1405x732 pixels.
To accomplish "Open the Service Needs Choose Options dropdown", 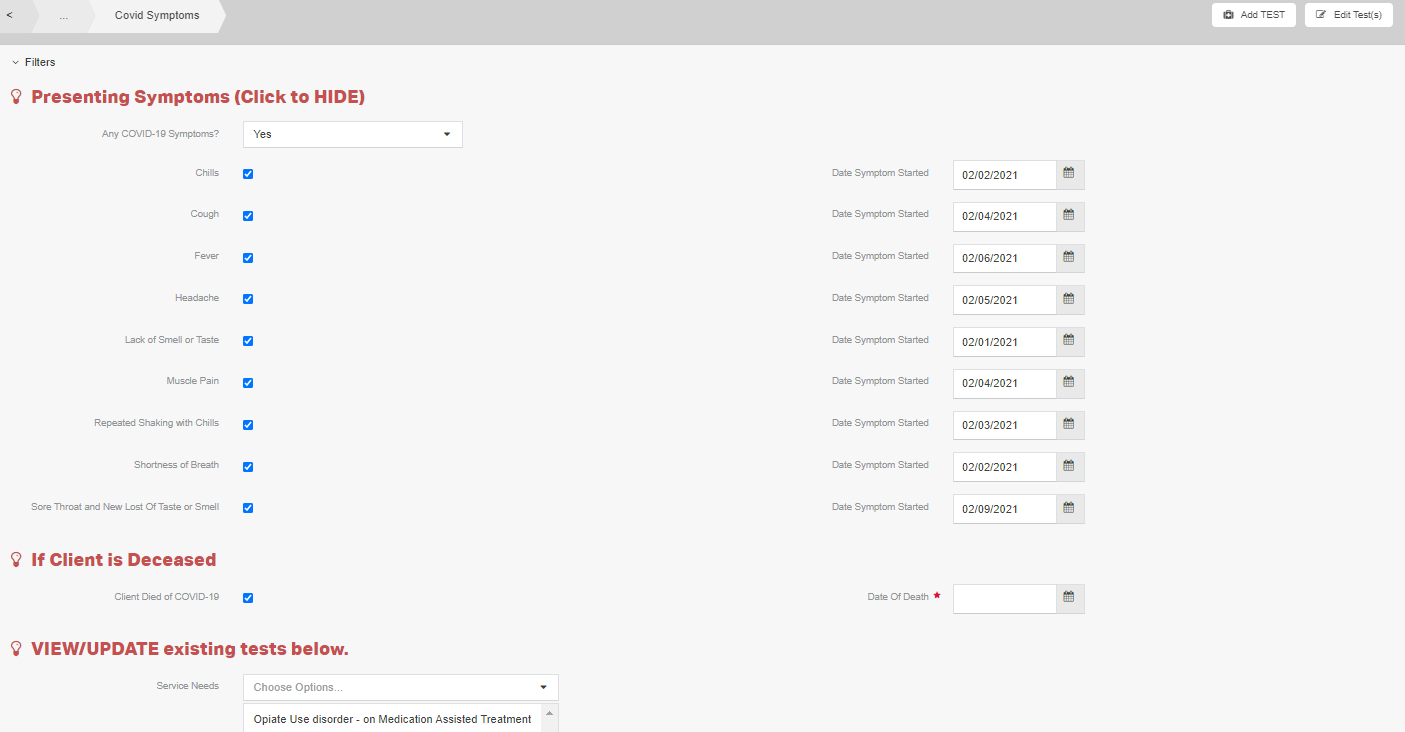I will click(x=400, y=687).
